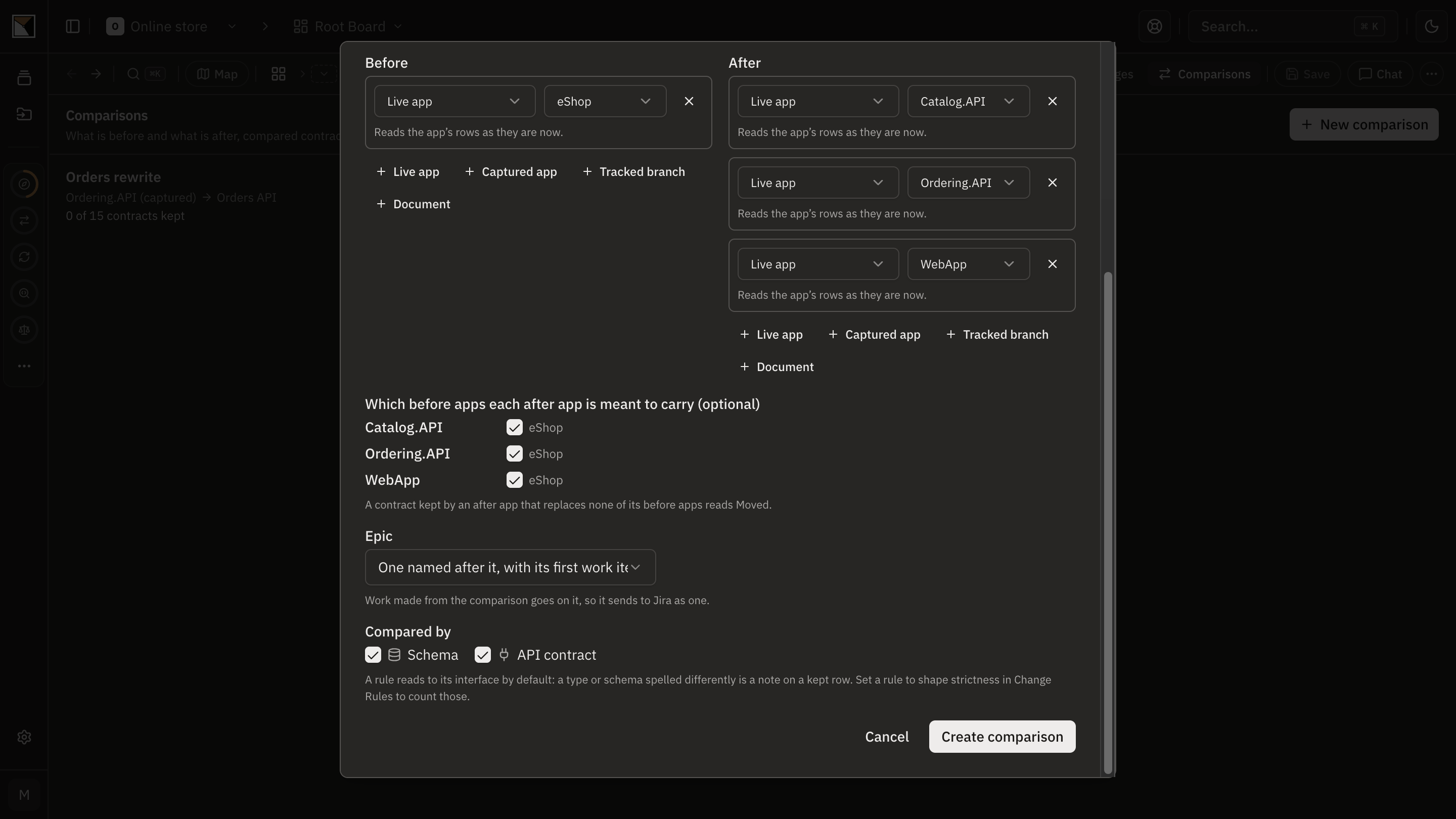Toggle the Schema comparison checkbox
The width and height of the screenshot is (1456, 819).
tap(373, 655)
